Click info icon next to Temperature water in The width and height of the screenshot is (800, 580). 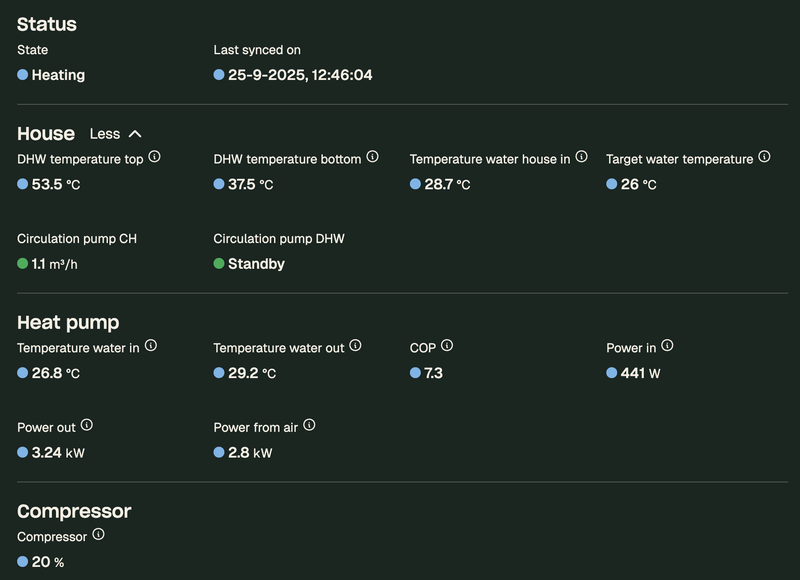(x=151, y=346)
